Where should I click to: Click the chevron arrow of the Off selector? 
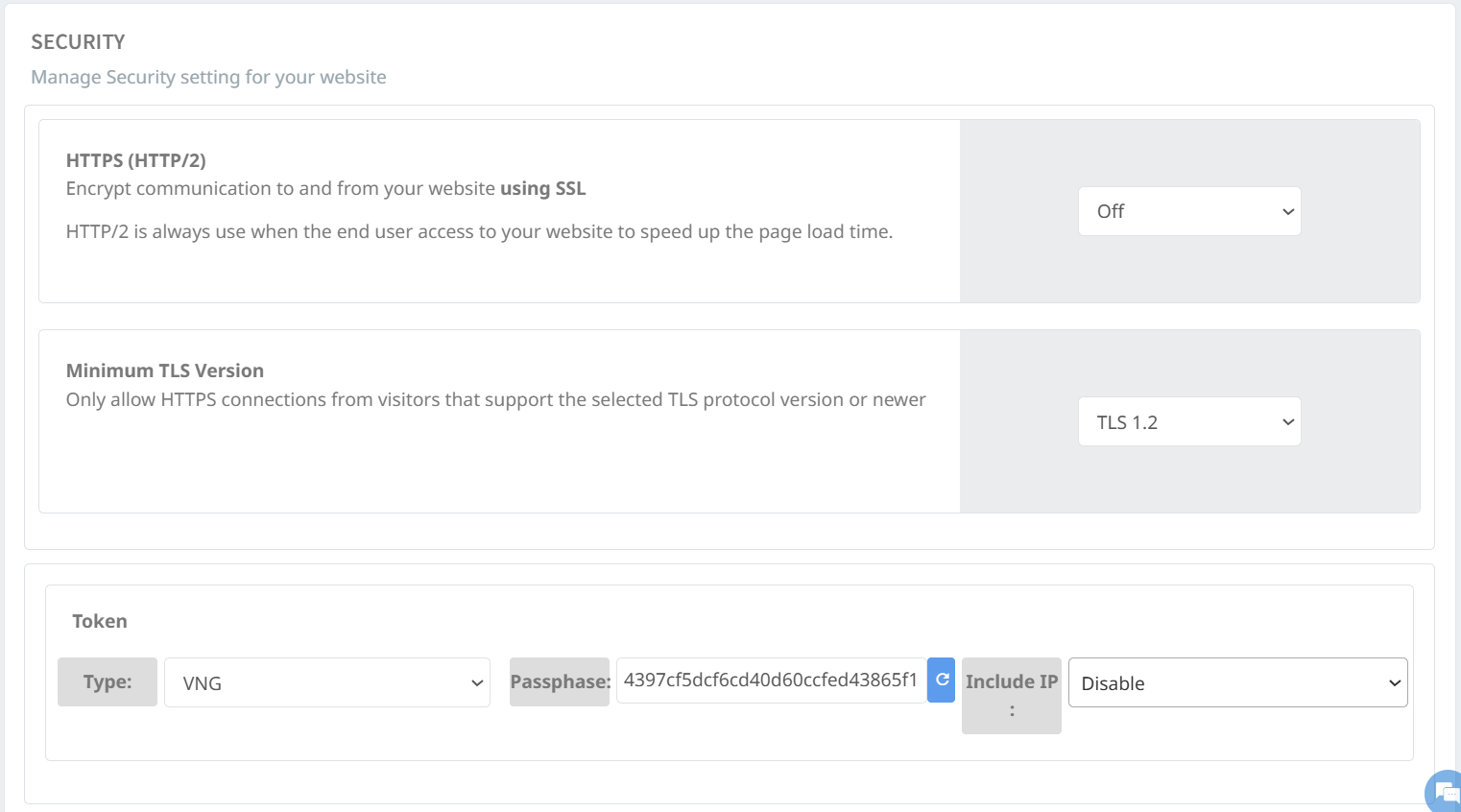[x=1288, y=211]
